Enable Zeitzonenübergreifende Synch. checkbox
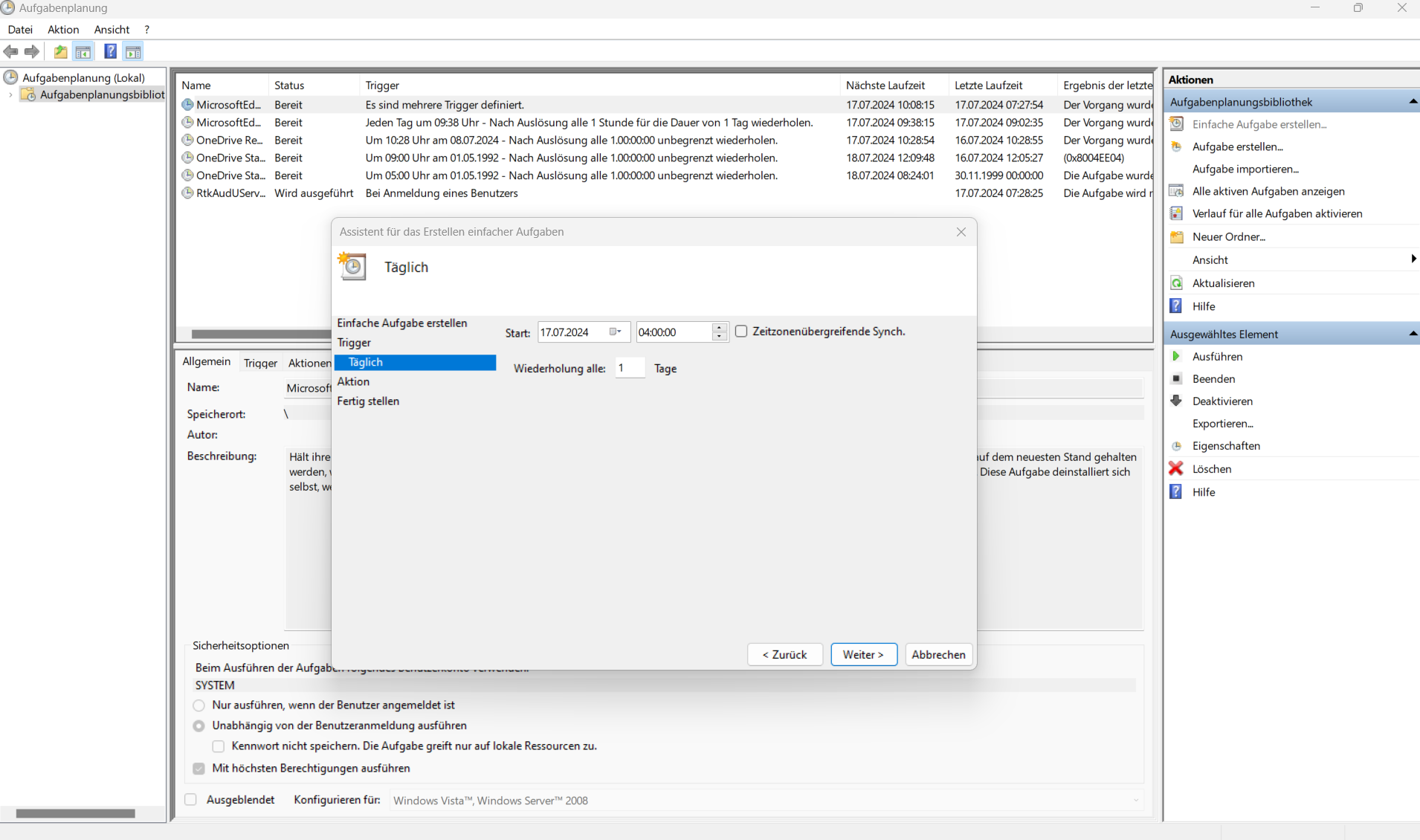The width and height of the screenshot is (1420, 840). tap(741, 332)
